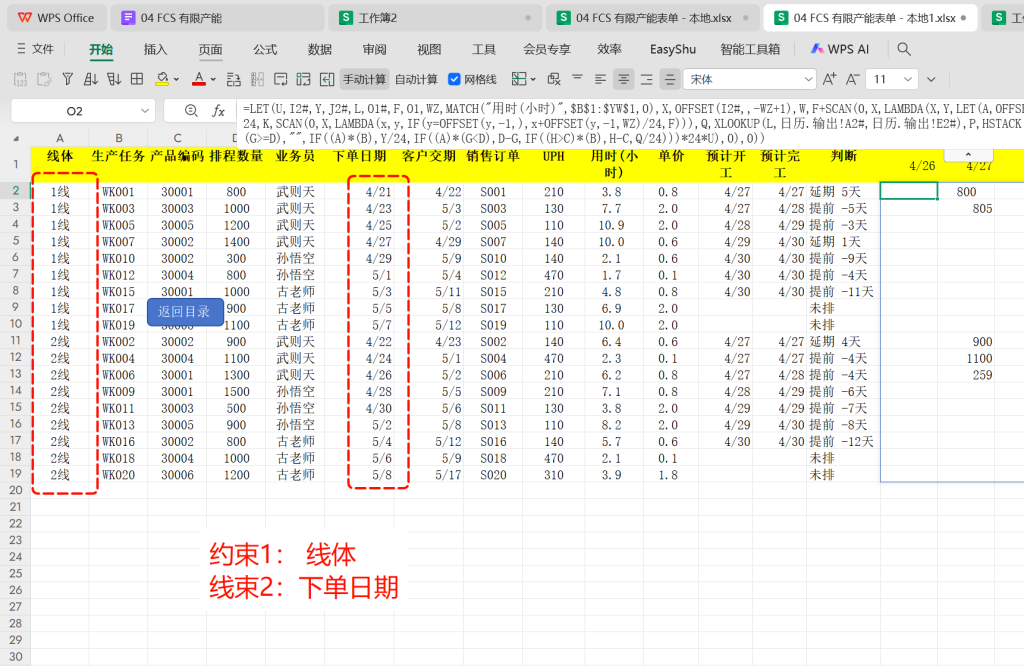Click the search magnifier in ribbon
Screen dimensions: 1024x666
pyautogui.click(x=904, y=49)
